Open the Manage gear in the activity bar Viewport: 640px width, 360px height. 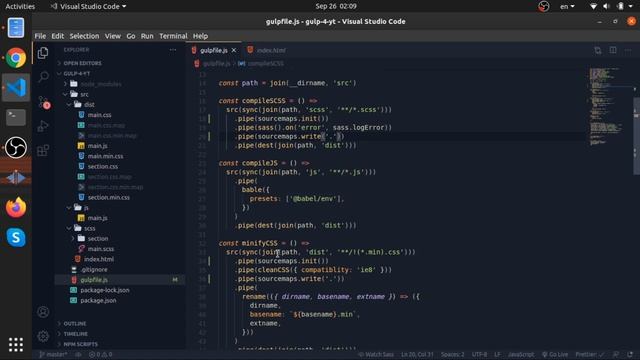tap(43, 336)
